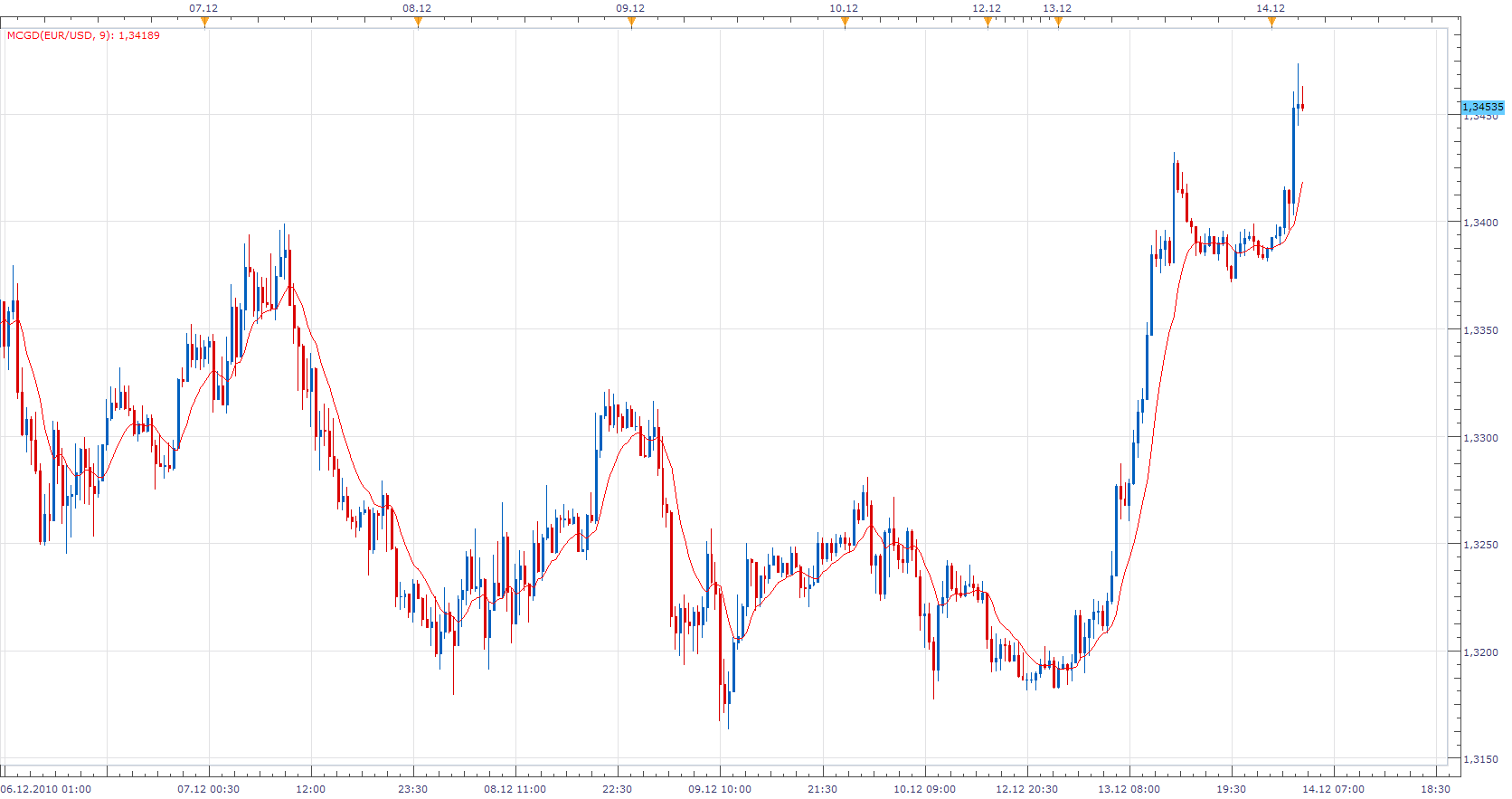The width and height of the screenshot is (1512, 799).
Task: Click the orange day marker under 08.12
Action: coord(418,23)
